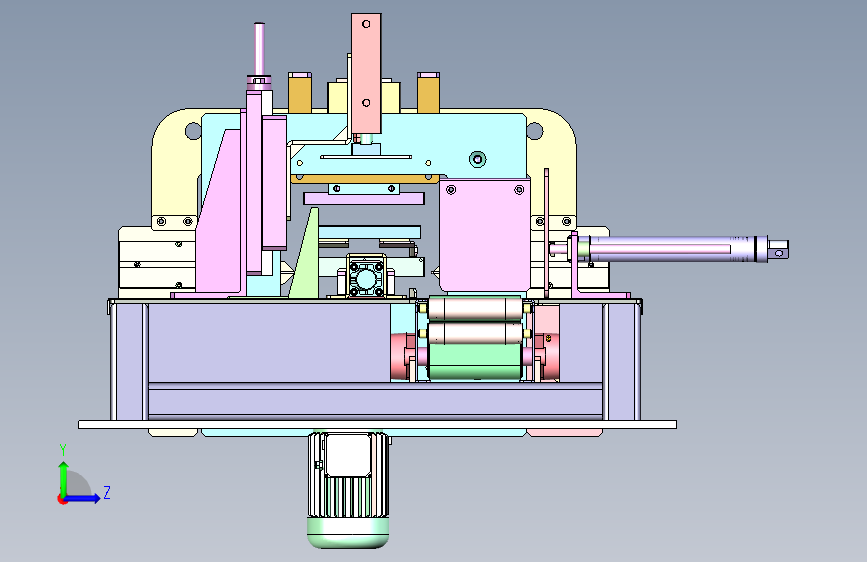Image resolution: width=867 pixels, height=562 pixels.
Task: Select the large pink rectangular cover plate
Action: pos(485,235)
